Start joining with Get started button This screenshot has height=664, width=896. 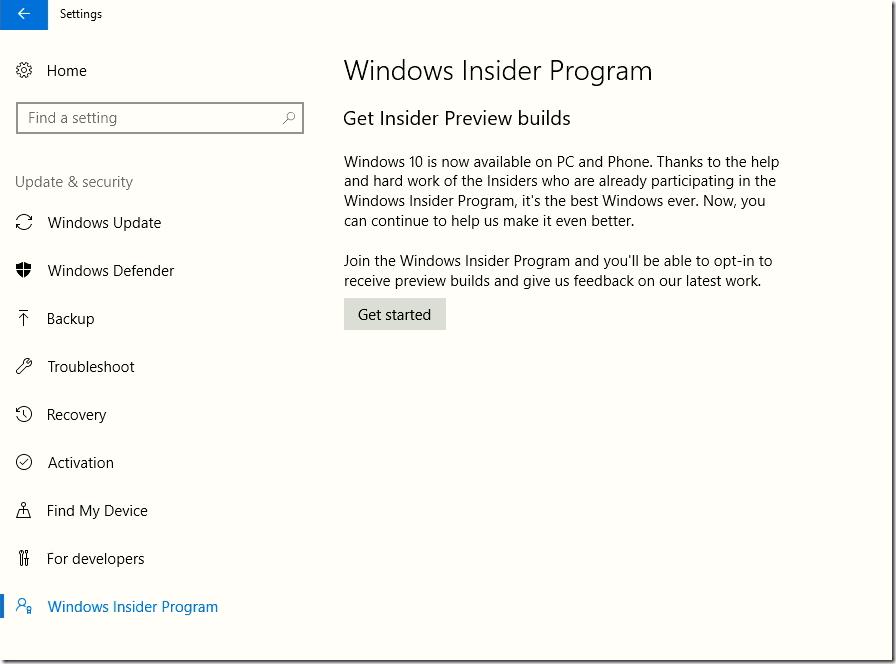click(x=395, y=314)
